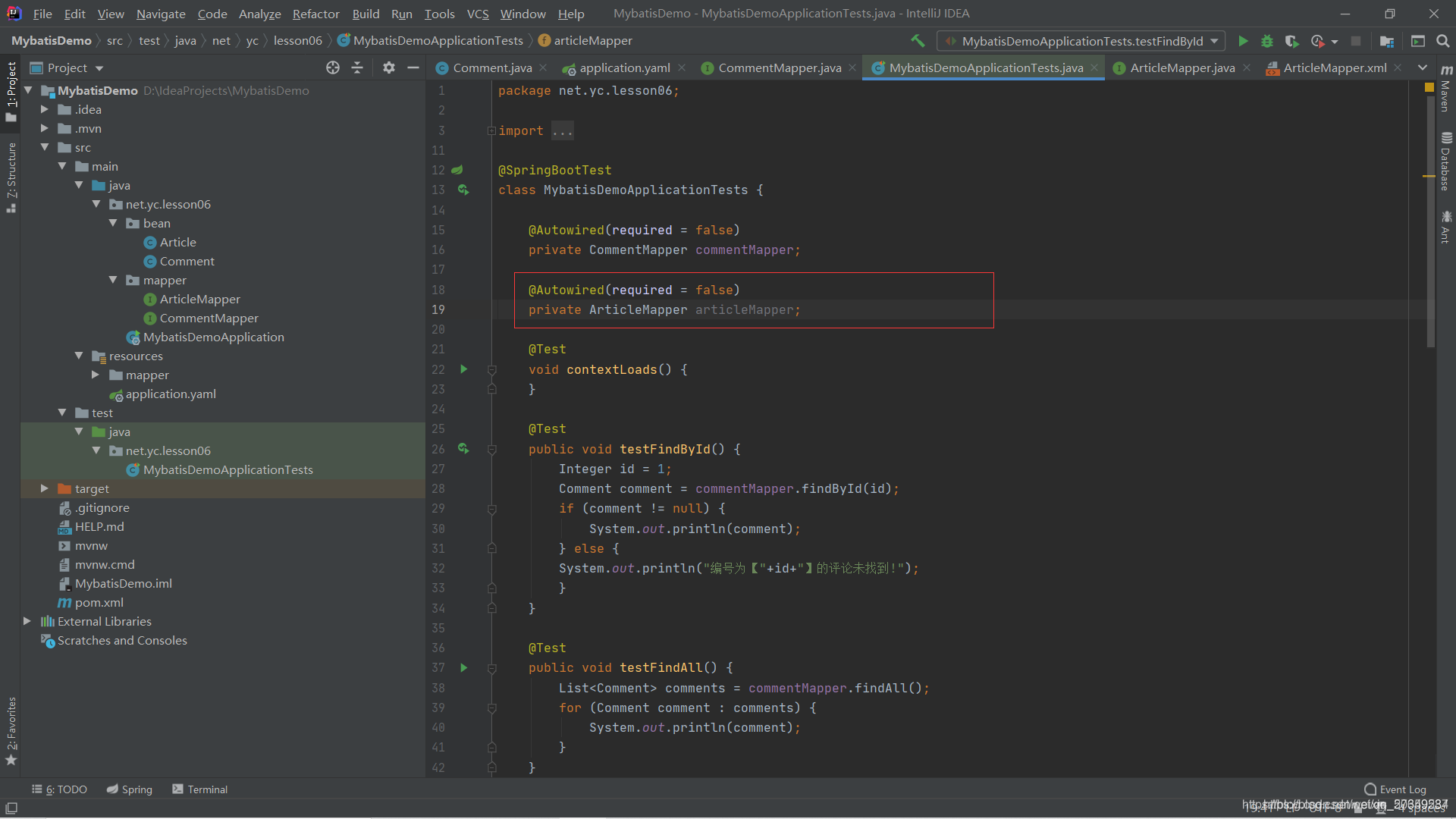Collapse all in Project panel
Screen dimensions: 1456x819
[x=357, y=67]
